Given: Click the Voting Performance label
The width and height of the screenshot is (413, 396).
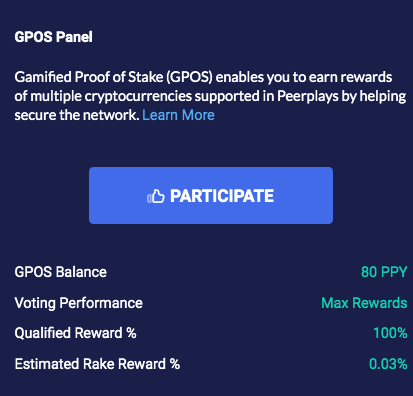Looking at the screenshot, I should click(x=79, y=303).
